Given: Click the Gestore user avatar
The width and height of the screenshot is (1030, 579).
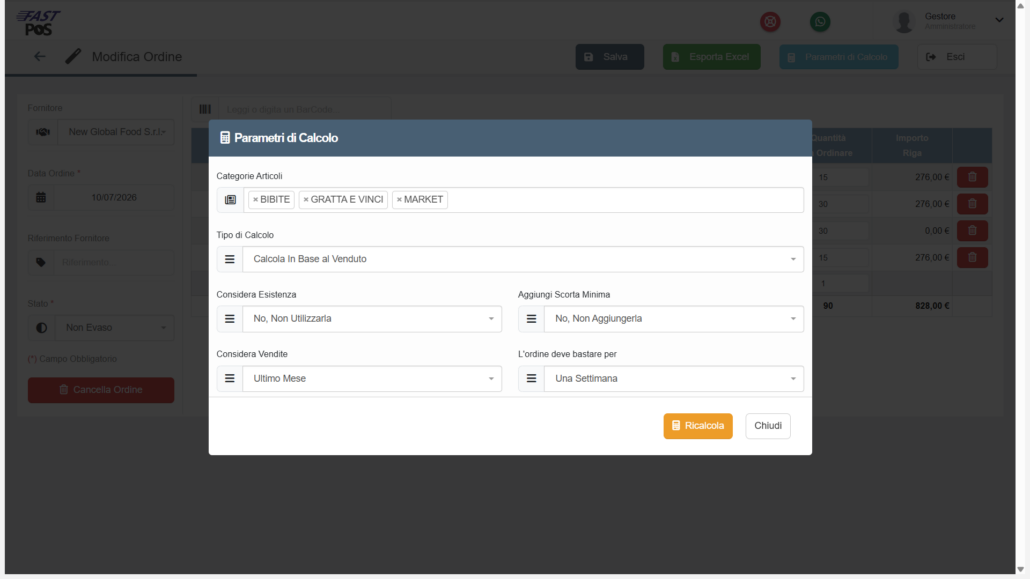Looking at the screenshot, I should click(905, 22).
